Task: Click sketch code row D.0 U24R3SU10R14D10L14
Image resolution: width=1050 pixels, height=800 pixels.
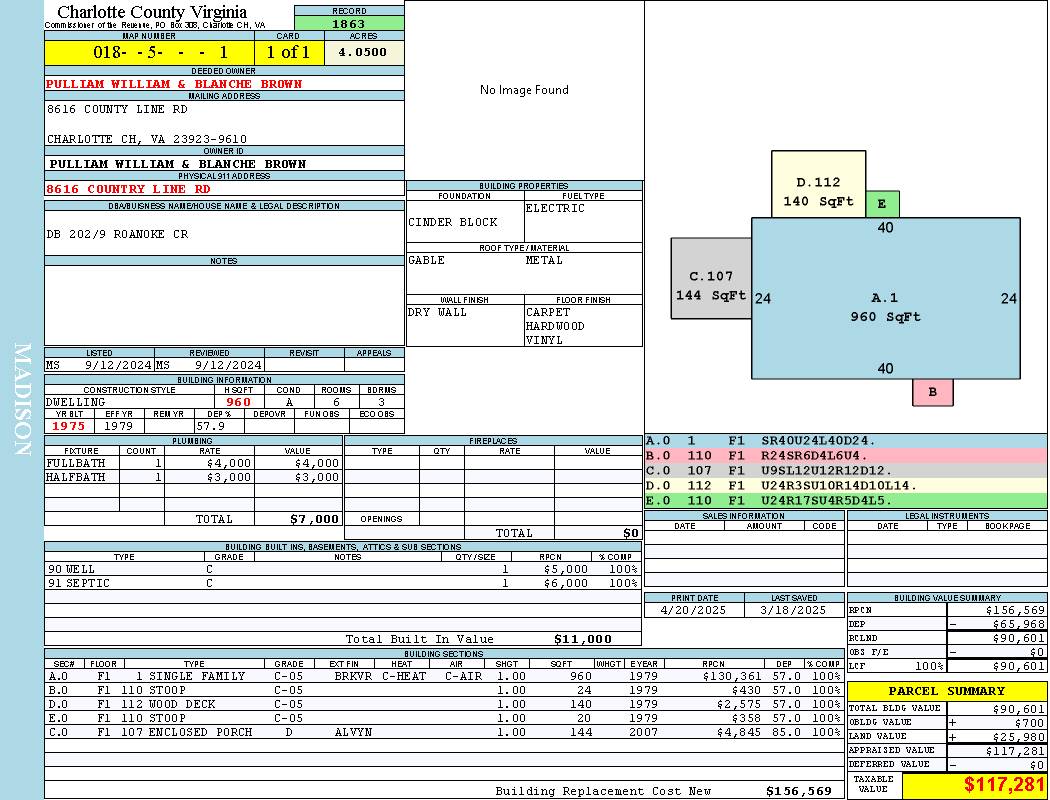Action: (x=846, y=485)
